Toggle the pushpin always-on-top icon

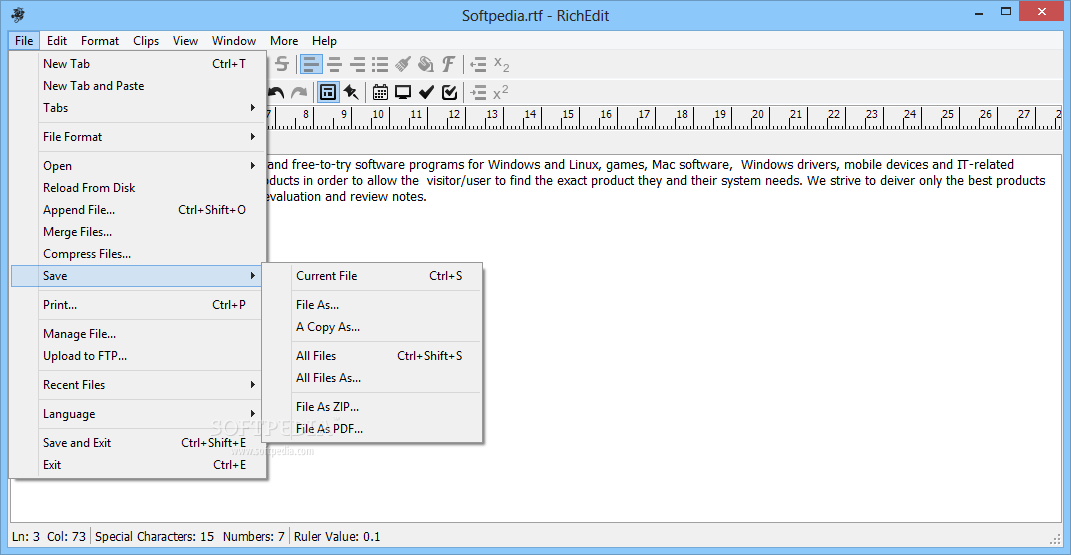click(x=351, y=92)
